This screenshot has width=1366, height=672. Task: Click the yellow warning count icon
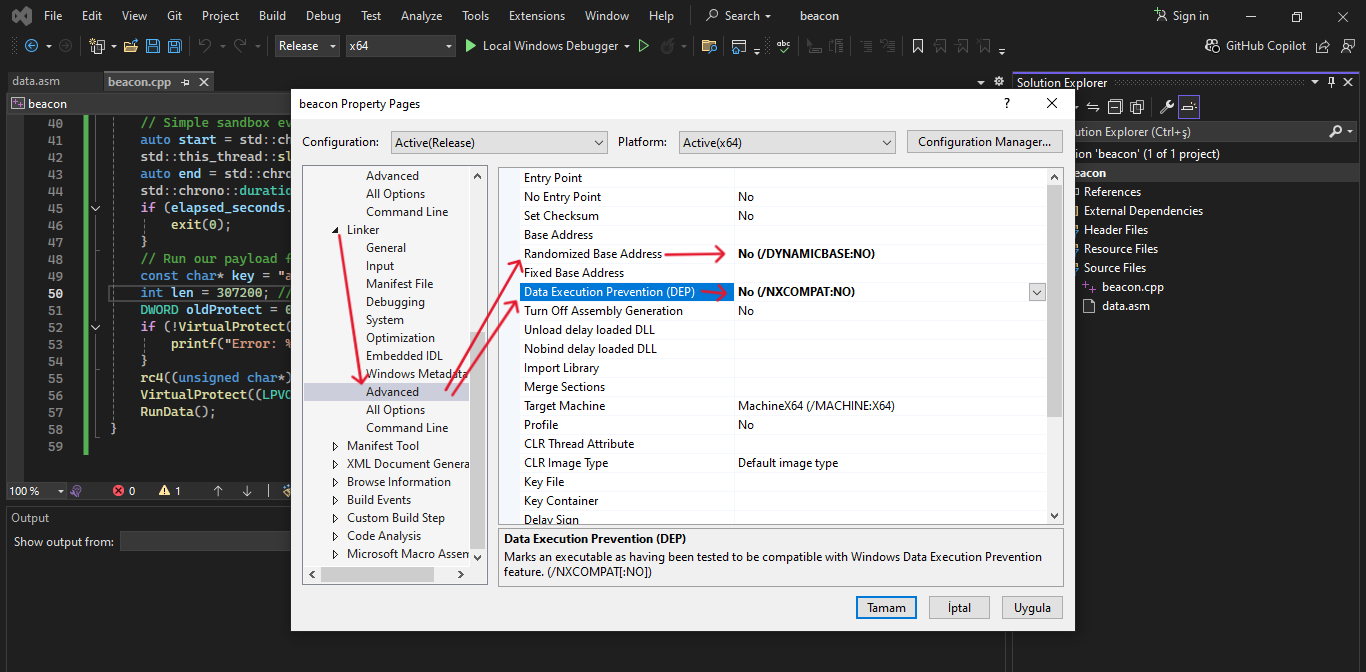point(163,491)
